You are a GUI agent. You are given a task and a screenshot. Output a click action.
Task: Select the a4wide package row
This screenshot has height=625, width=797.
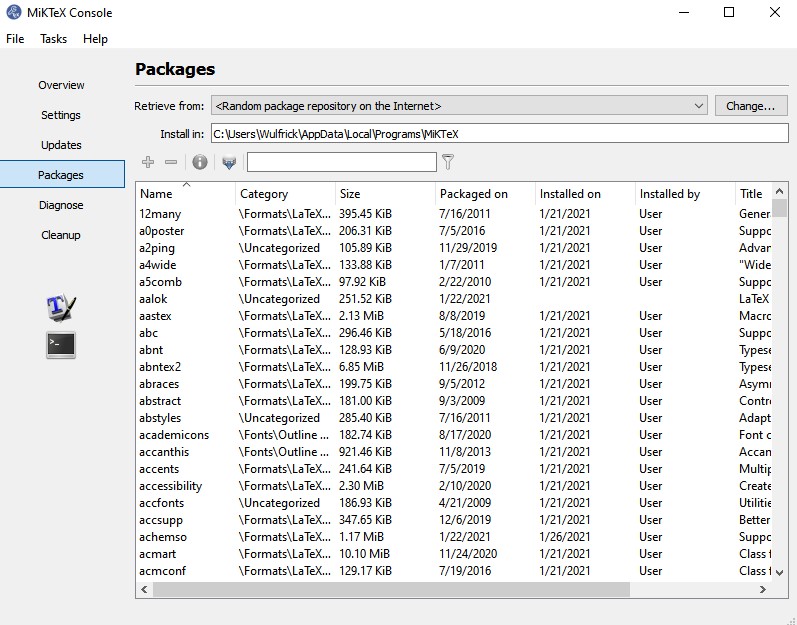click(x=453, y=265)
